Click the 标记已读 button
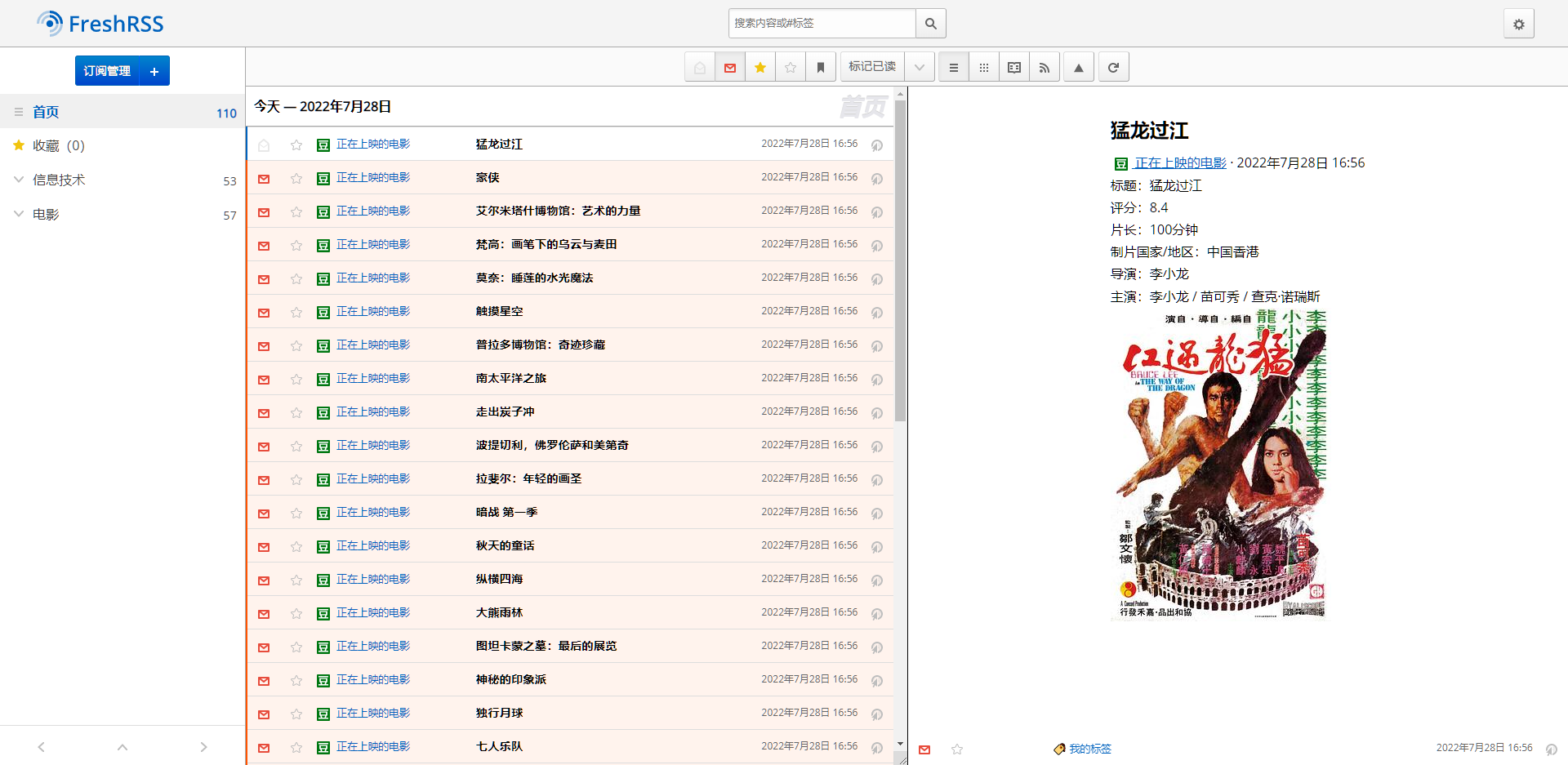The width and height of the screenshot is (1568, 765). [872, 67]
